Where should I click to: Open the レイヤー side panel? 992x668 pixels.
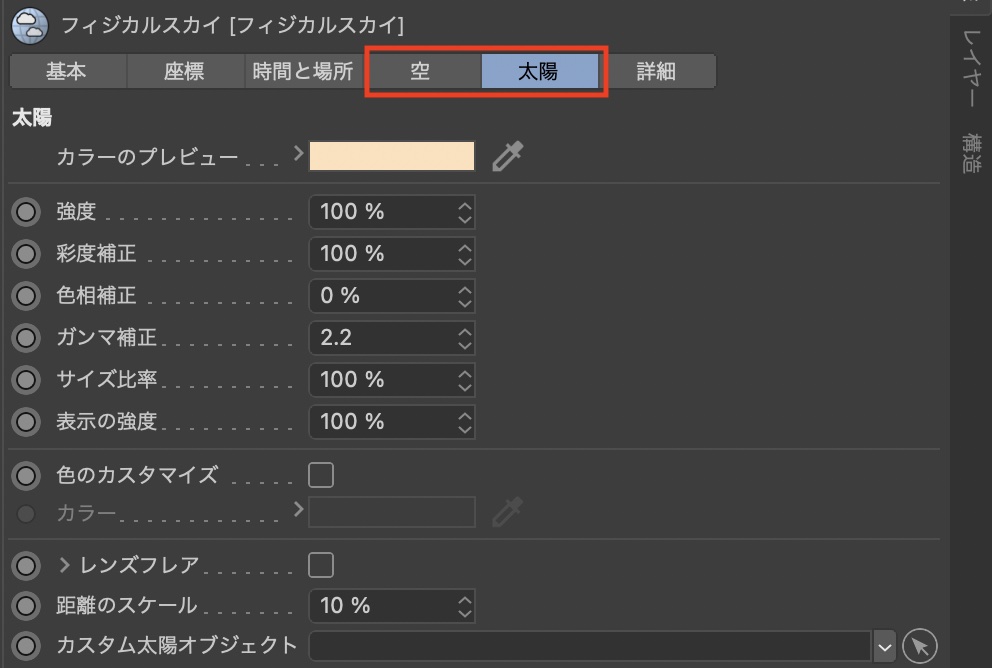click(x=971, y=68)
